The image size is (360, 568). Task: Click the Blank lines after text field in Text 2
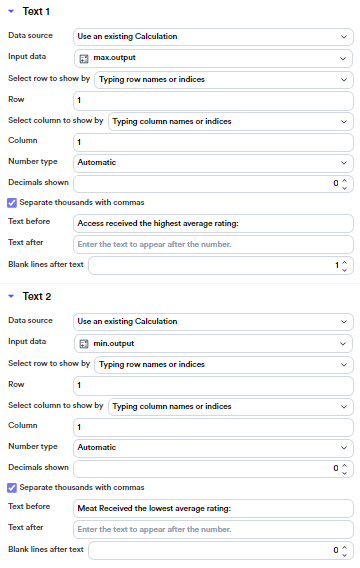[221, 551]
